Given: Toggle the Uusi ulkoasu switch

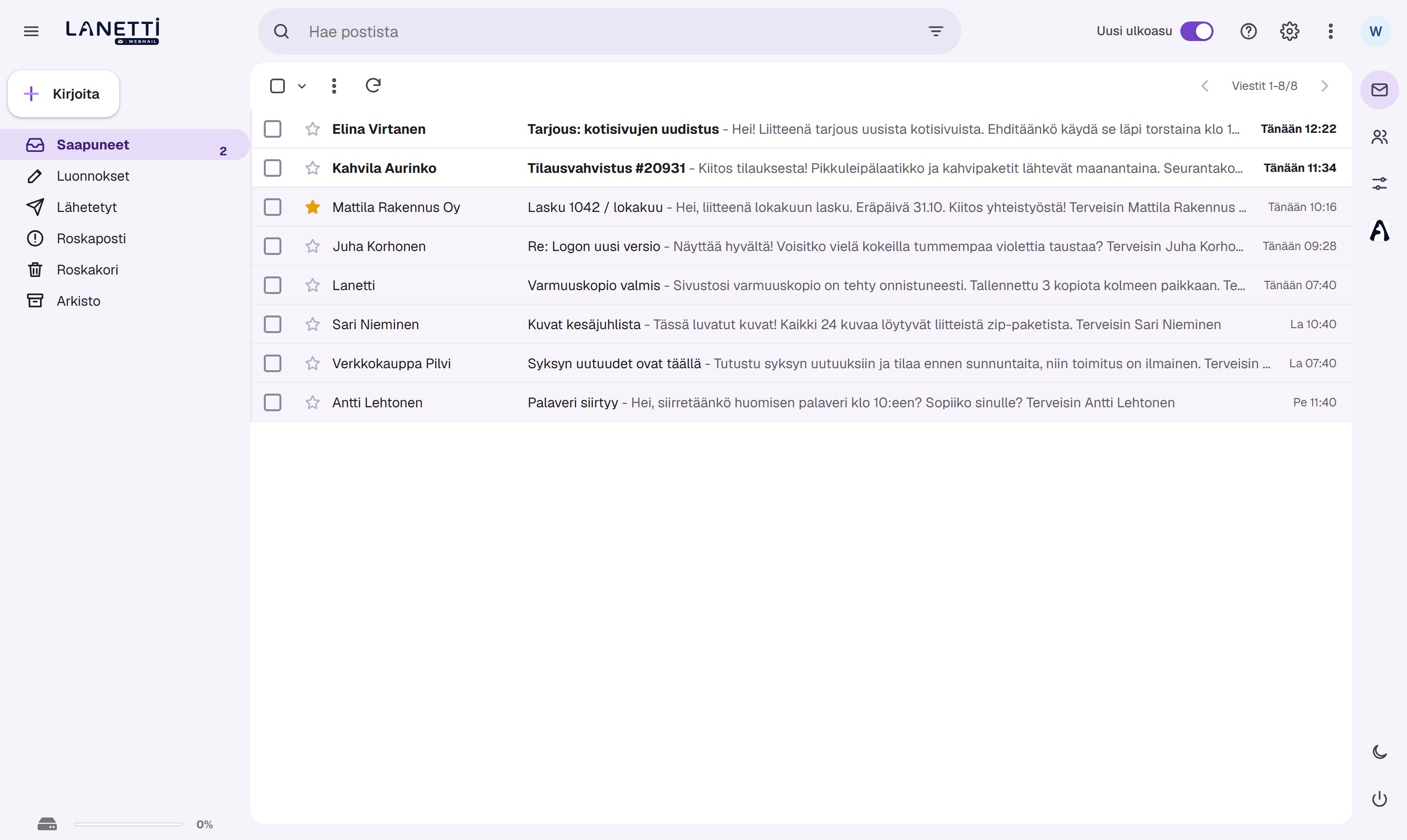Looking at the screenshot, I should (x=1196, y=31).
